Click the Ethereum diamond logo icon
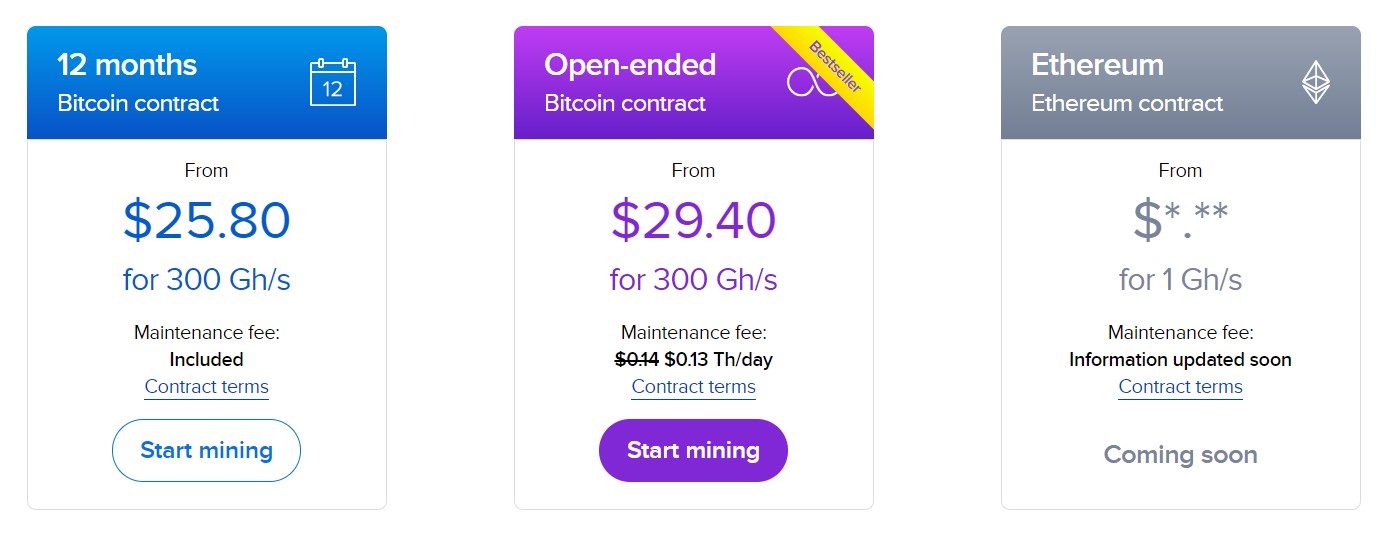The width and height of the screenshot is (1388, 536). (1316, 83)
